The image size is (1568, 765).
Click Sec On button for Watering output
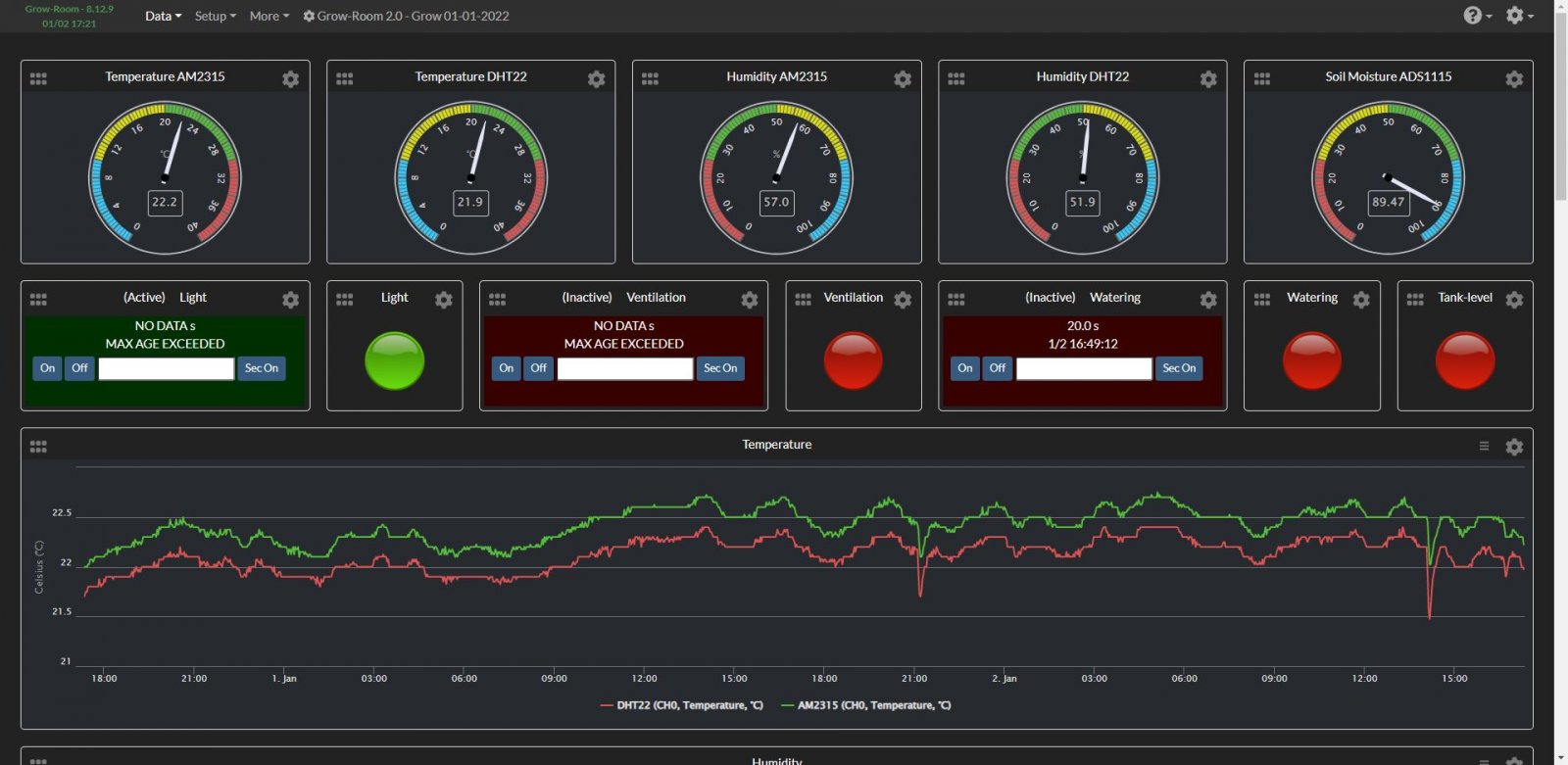[1179, 368]
